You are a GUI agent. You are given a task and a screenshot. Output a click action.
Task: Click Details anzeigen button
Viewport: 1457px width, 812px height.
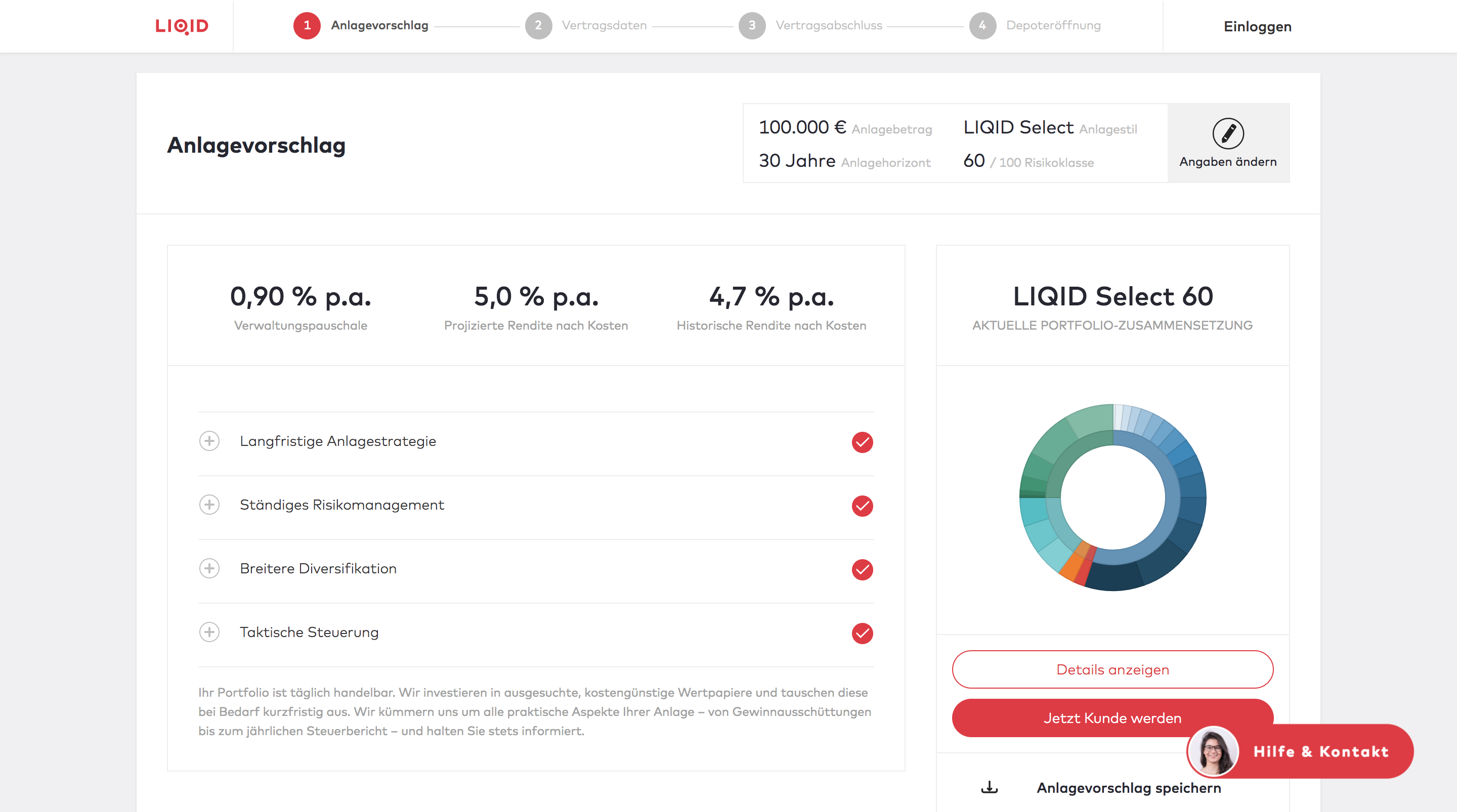click(x=1112, y=669)
